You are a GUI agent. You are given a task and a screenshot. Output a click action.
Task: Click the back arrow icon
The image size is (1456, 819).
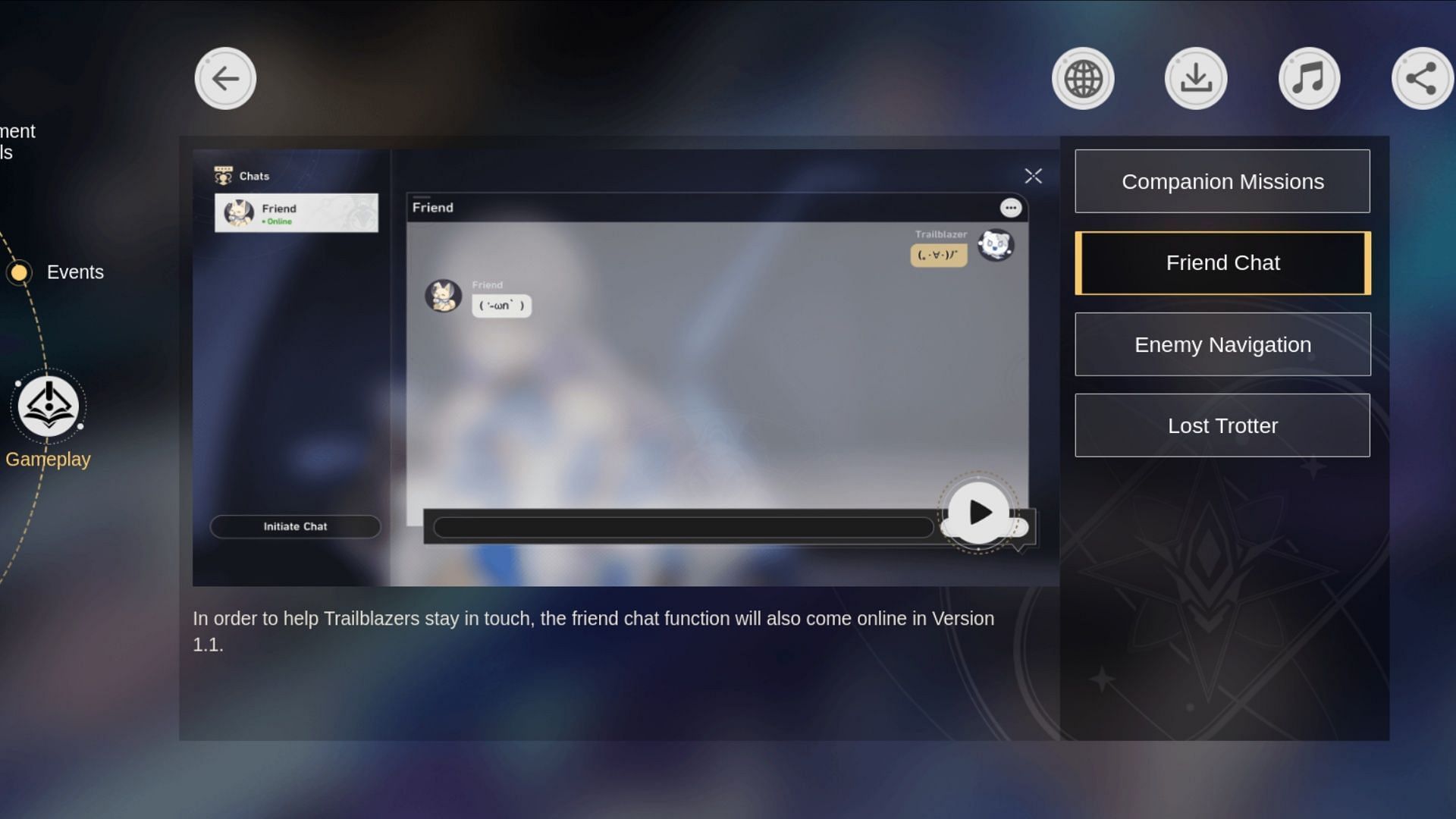(x=226, y=77)
